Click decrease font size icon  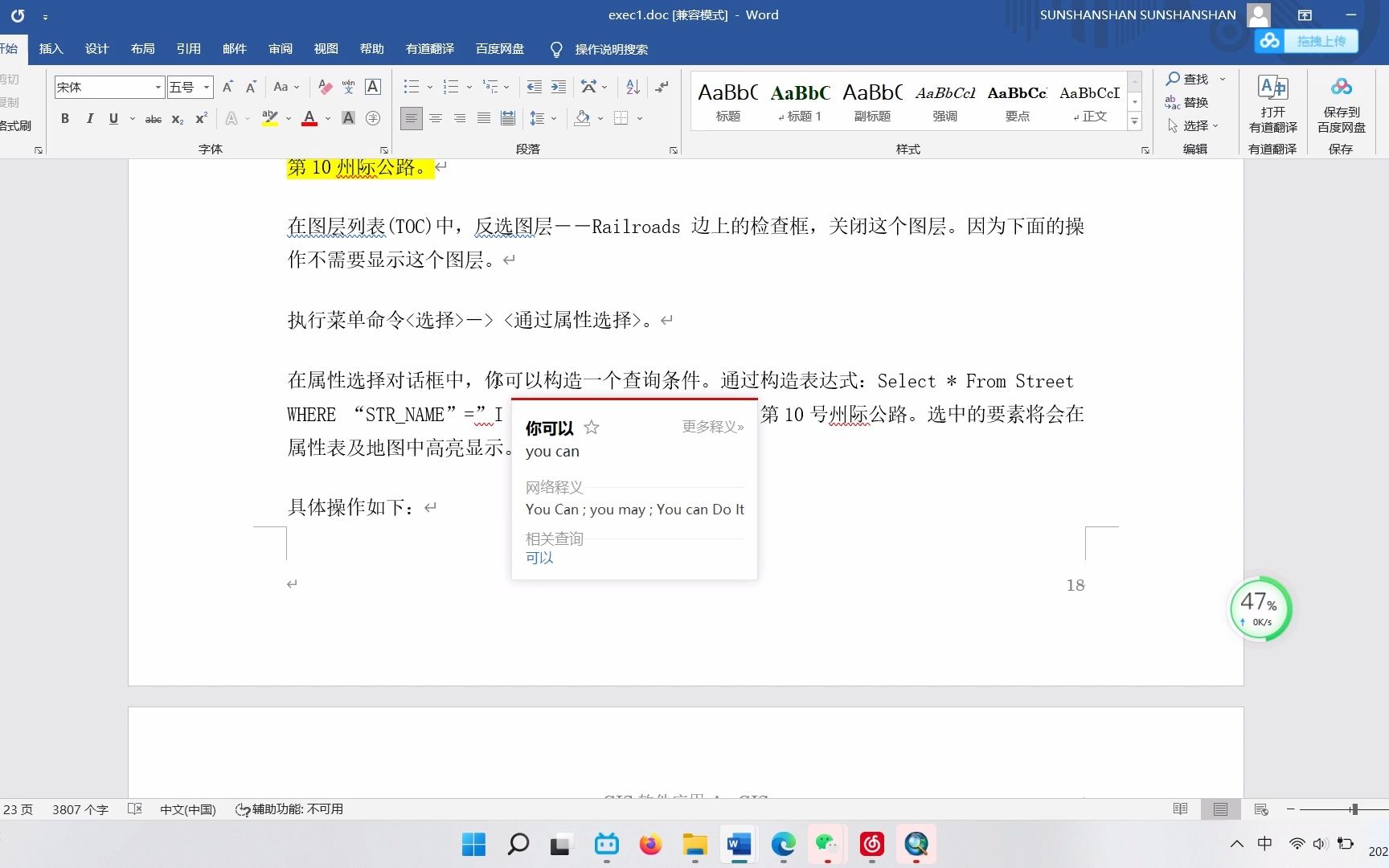tap(251, 87)
